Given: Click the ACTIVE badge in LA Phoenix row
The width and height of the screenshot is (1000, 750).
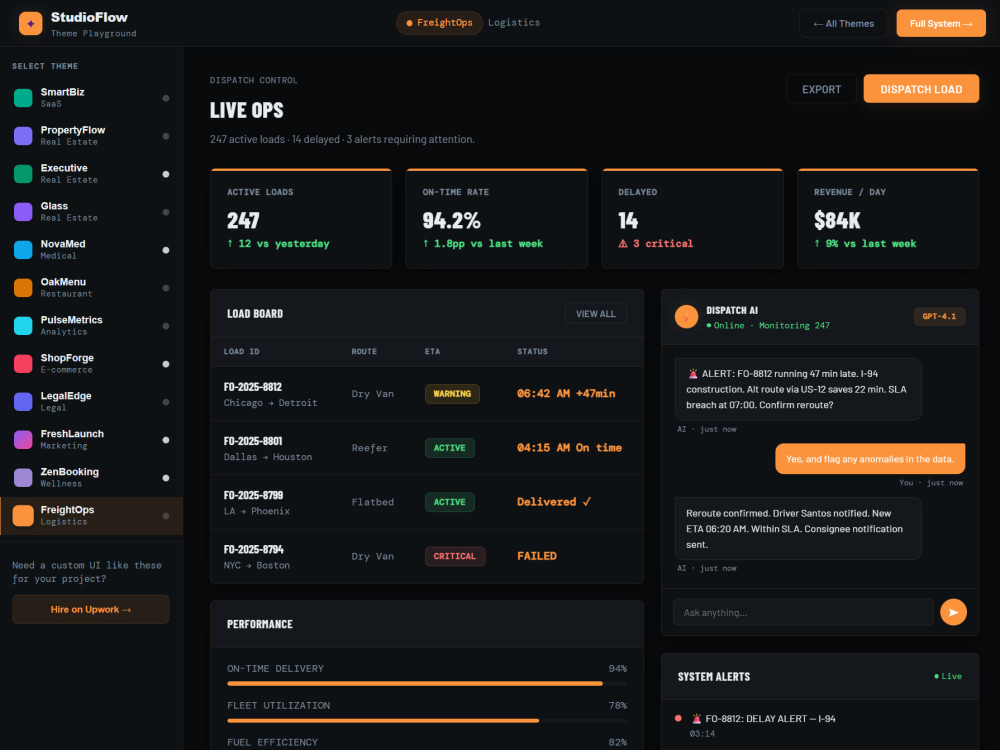Looking at the screenshot, I should tap(450, 502).
